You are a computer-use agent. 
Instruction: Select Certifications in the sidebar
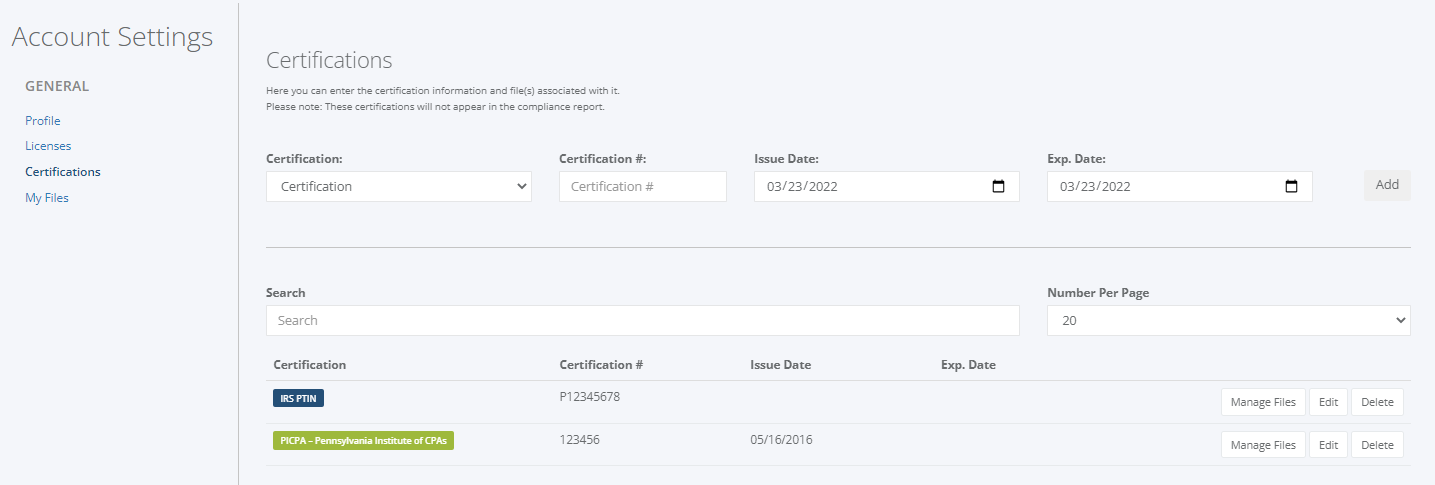tap(63, 172)
